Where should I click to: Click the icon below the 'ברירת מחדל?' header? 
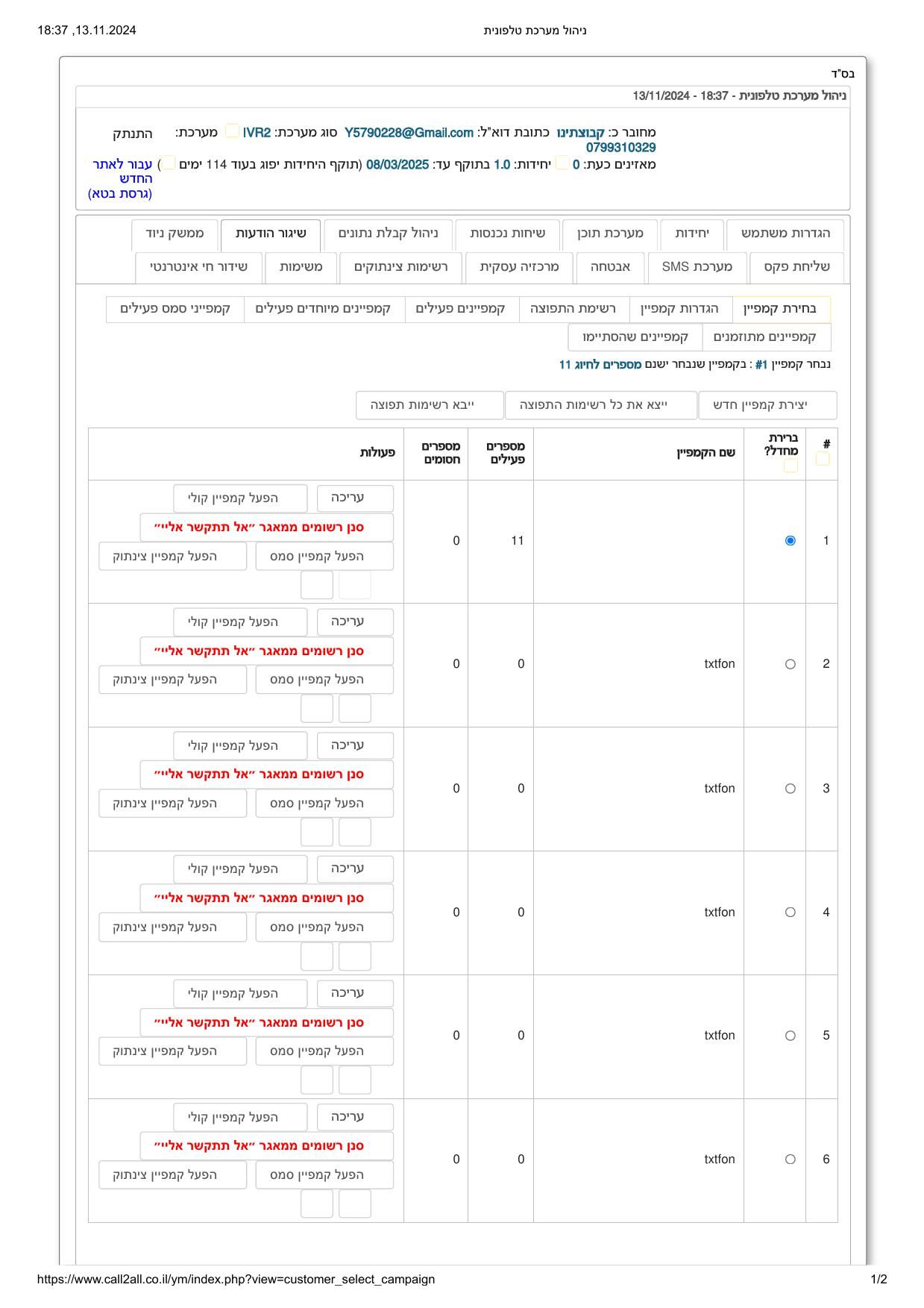(x=791, y=466)
